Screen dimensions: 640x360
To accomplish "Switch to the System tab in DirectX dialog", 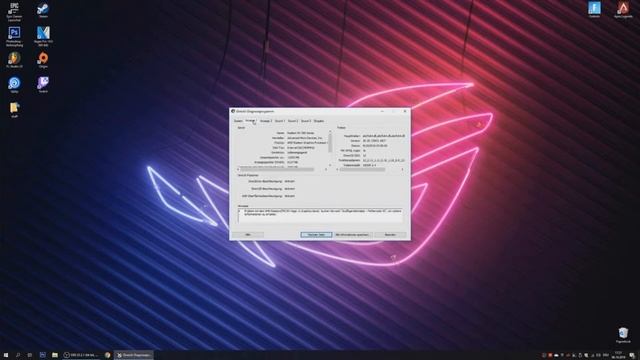I will [x=238, y=121].
